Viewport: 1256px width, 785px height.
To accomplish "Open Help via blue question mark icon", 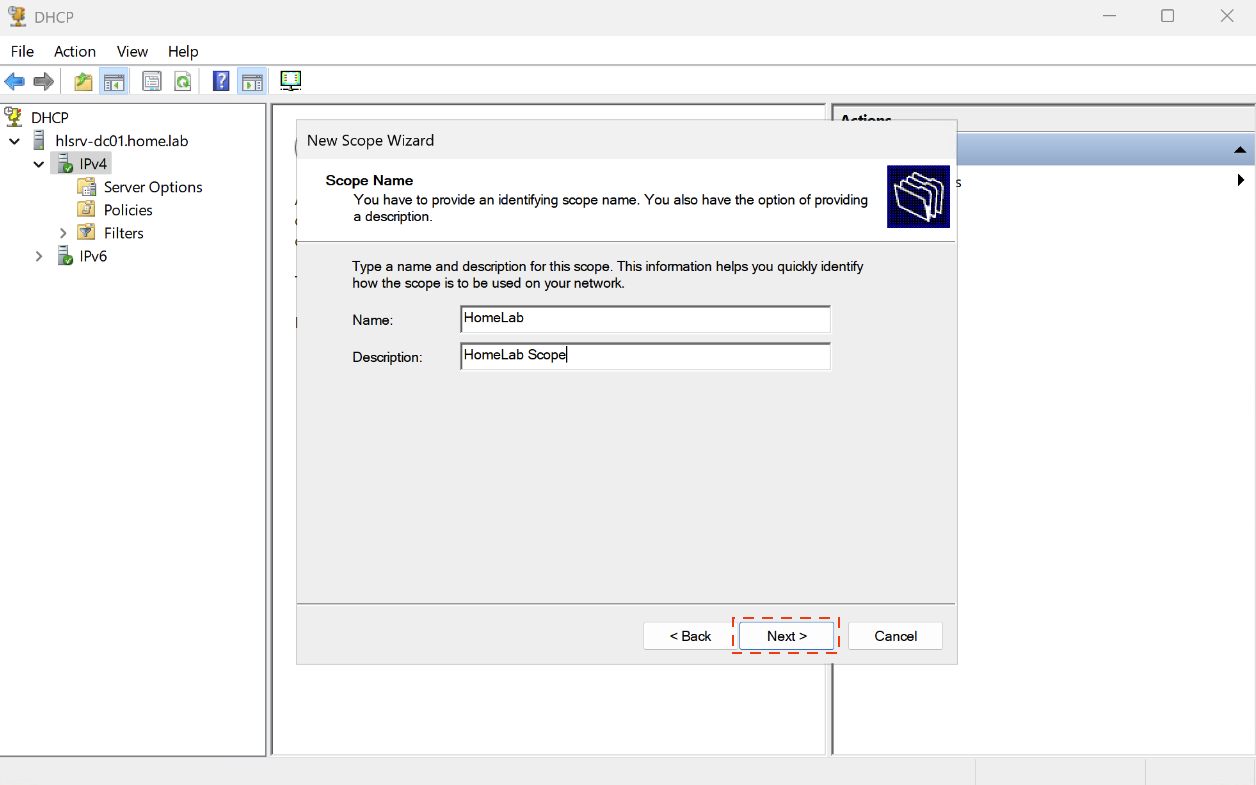I will pyautogui.click(x=221, y=82).
